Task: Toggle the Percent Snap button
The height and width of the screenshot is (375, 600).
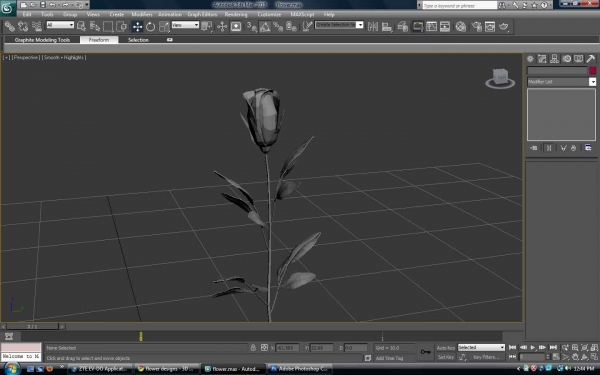Action: 278,26
